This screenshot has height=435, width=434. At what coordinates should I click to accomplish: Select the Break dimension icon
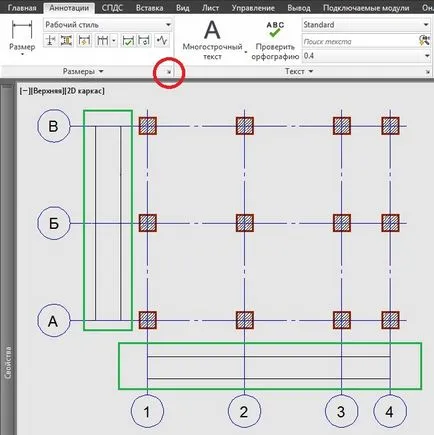click(50, 41)
